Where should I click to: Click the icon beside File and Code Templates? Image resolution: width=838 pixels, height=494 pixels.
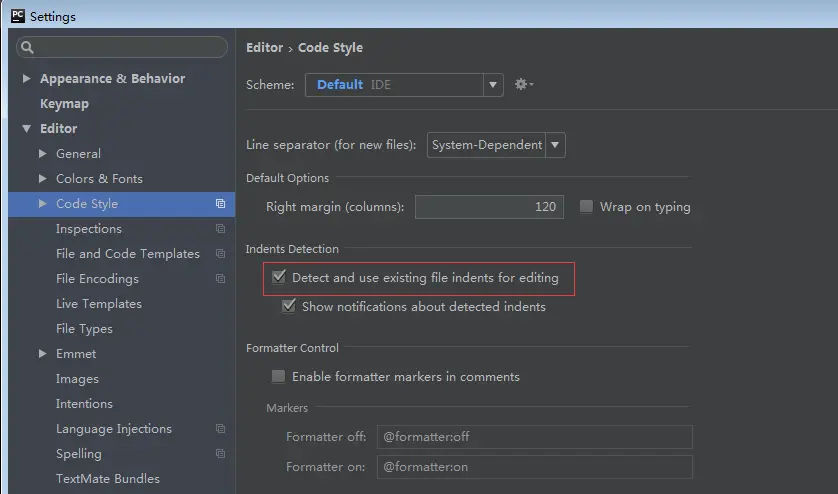[x=220, y=253]
